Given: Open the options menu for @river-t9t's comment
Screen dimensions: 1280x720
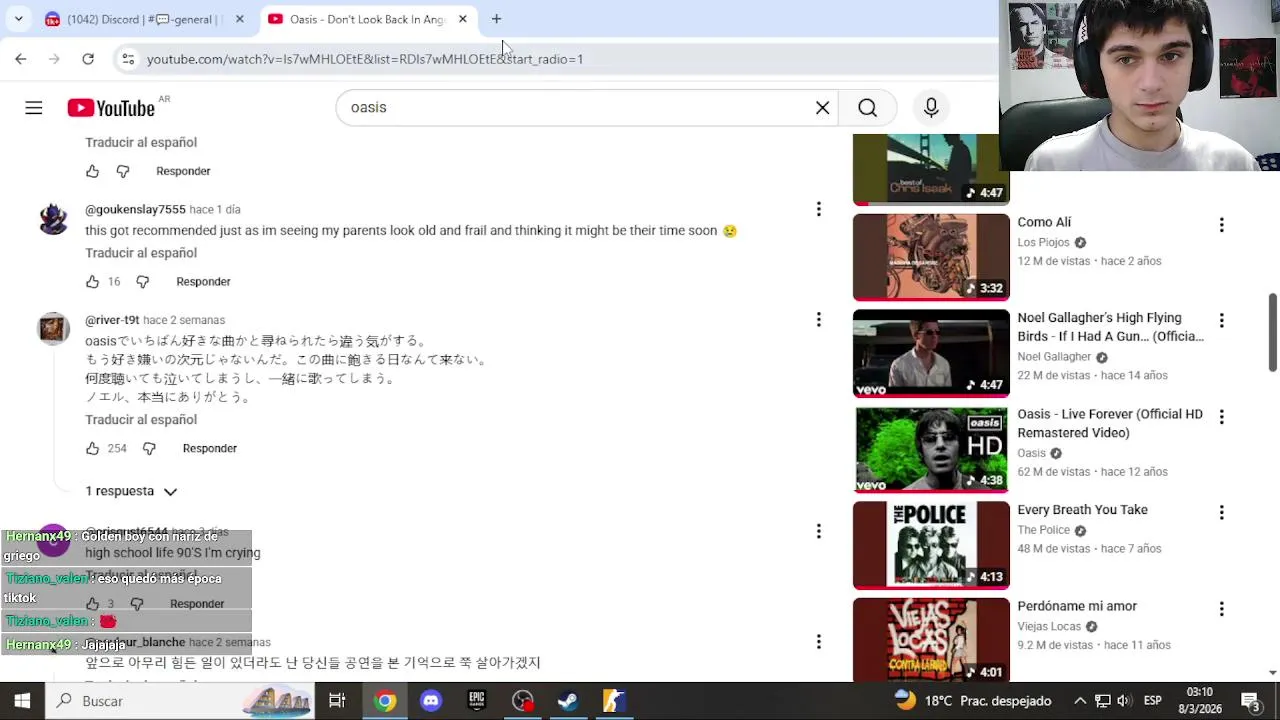Looking at the screenshot, I should 818,320.
